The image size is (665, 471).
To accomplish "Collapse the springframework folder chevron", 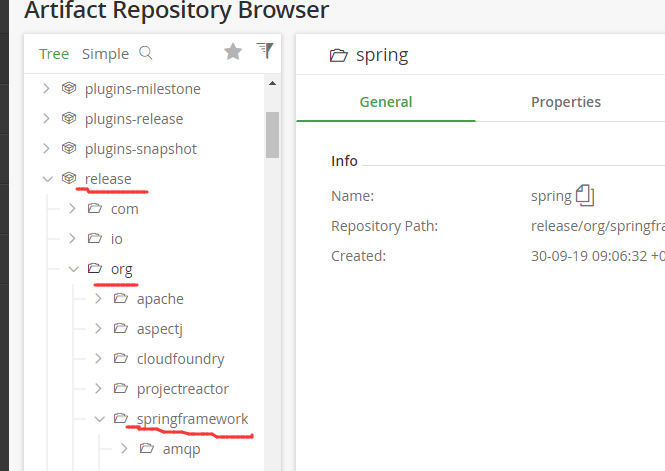I will point(99,419).
